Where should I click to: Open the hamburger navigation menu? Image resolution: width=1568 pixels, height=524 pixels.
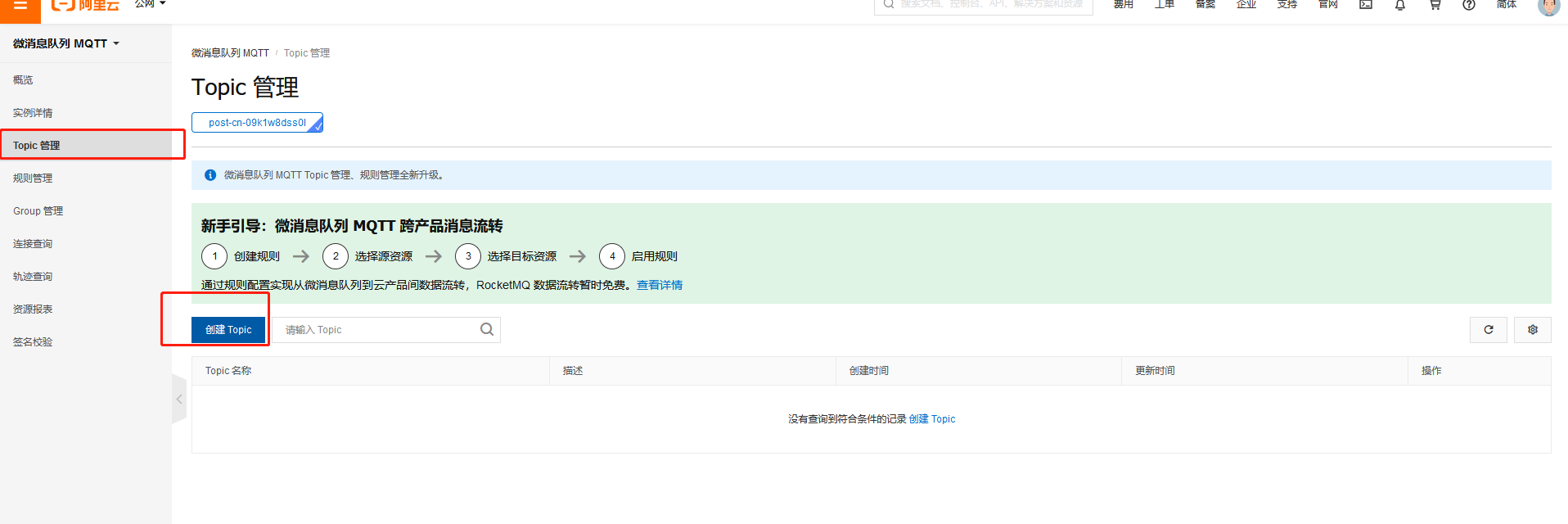(20, 7)
